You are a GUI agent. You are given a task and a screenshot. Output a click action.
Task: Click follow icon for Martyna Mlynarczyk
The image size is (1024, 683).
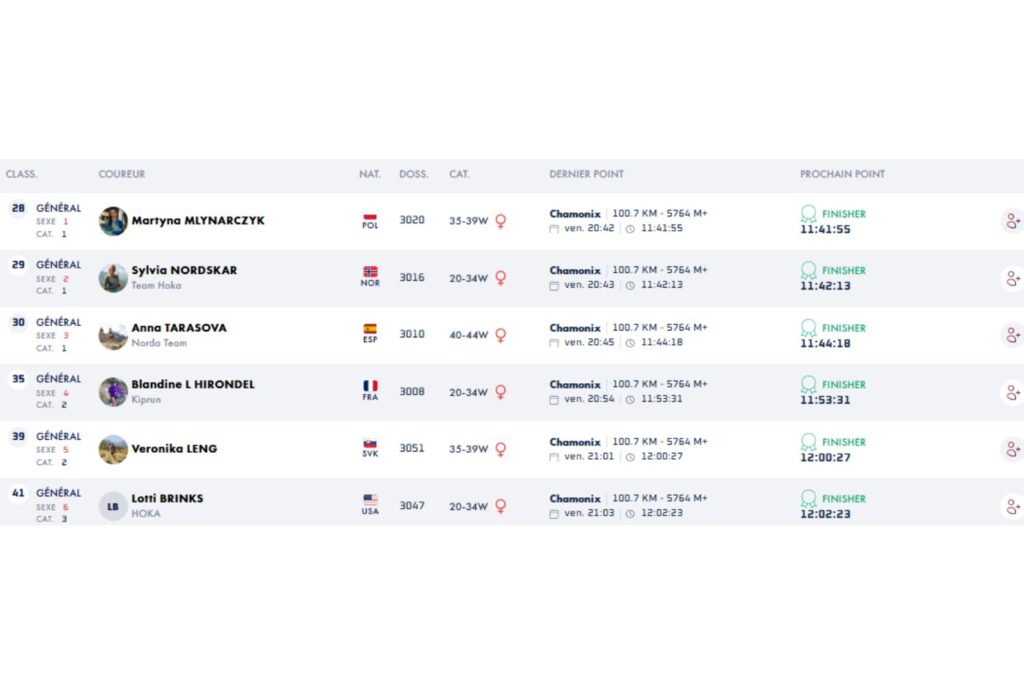[x=1012, y=222]
